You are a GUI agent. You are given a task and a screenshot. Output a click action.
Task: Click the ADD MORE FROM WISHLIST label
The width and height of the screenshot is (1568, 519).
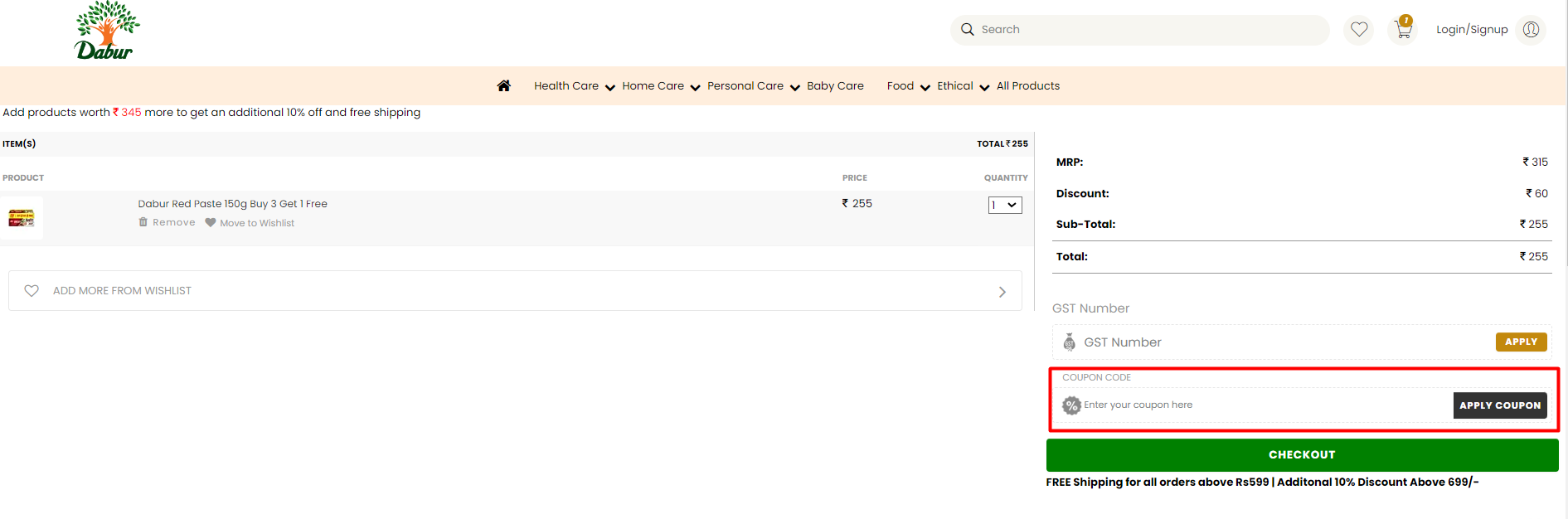coord(122,291)
